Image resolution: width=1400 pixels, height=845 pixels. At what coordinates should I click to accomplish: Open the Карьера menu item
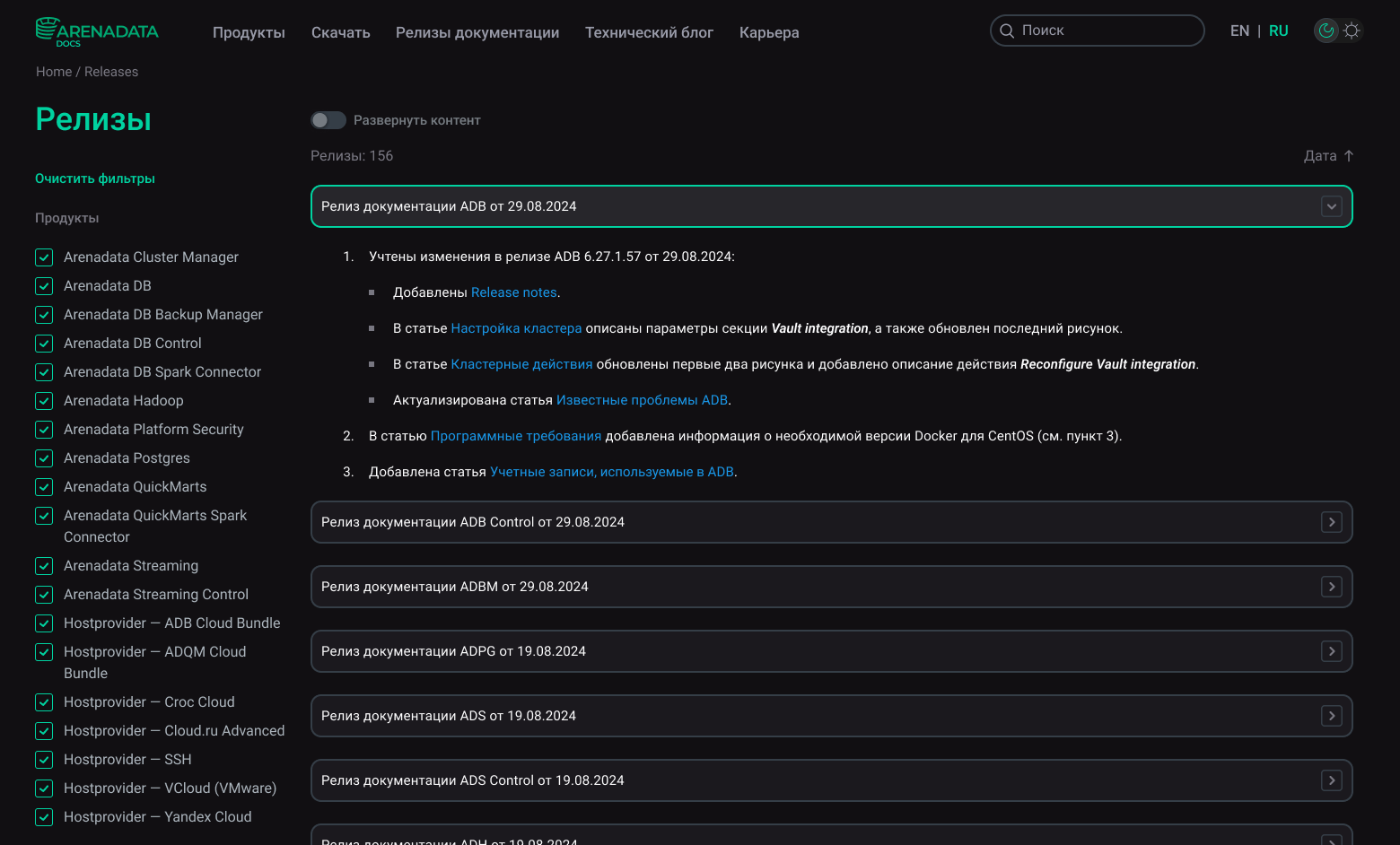click(769, 32)
